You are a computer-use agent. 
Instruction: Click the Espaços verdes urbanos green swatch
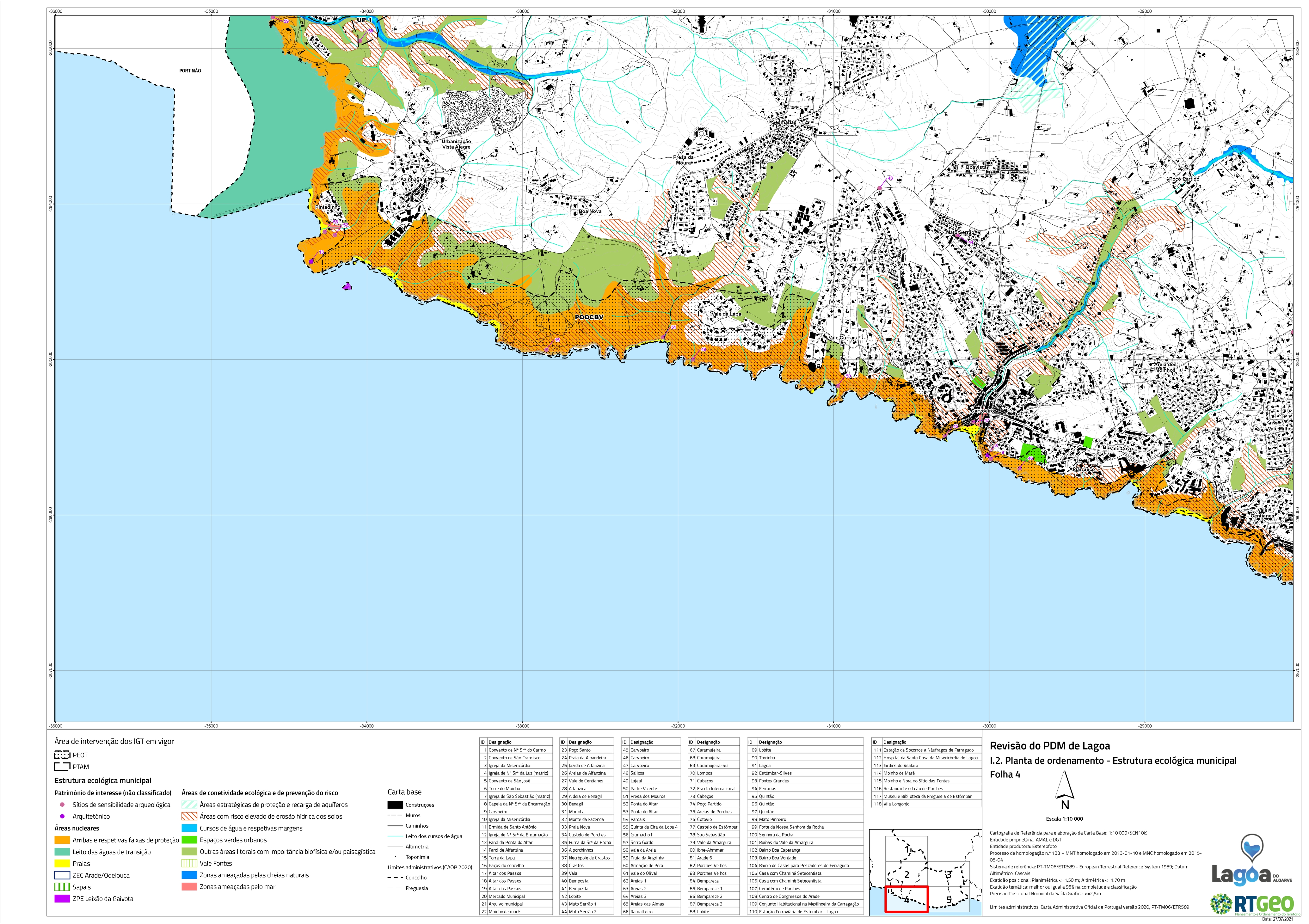[x=189, y=840]
